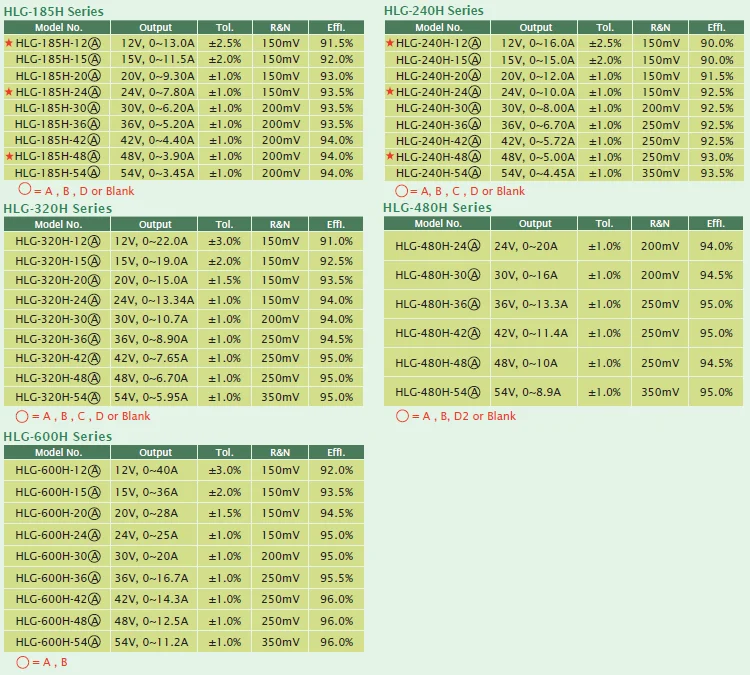The height and width of the screenshot is (675, 750).
Task: Click the HLG-480H Series heading
Action: [437, 208]
